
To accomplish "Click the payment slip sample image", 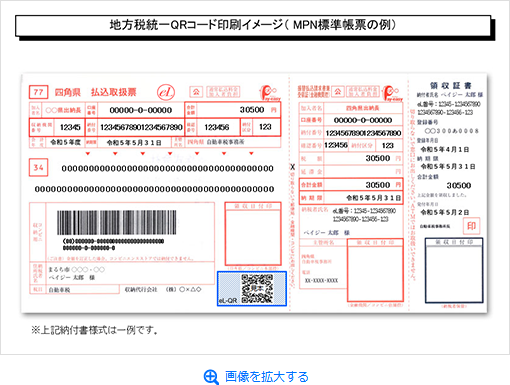I will tap(254, 193).
